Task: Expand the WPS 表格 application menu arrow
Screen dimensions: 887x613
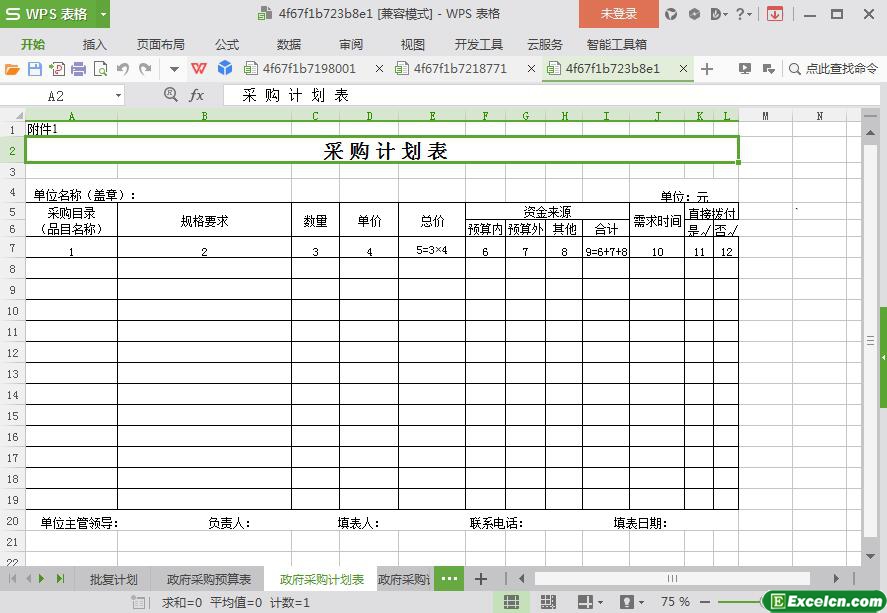Action: (103, 14)
